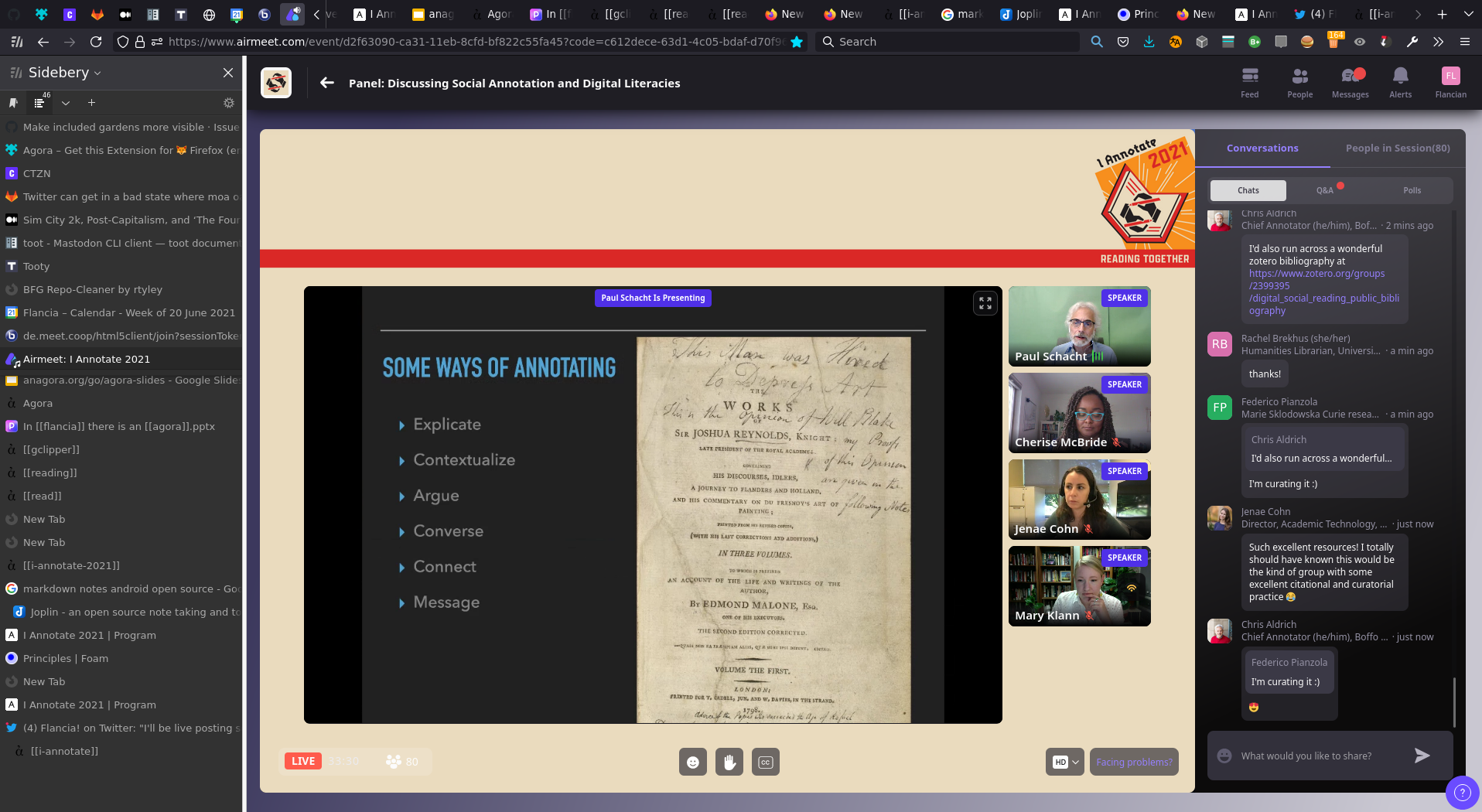Open the Messages icon
The image size is (1482, 812).
pos(1351,83)
